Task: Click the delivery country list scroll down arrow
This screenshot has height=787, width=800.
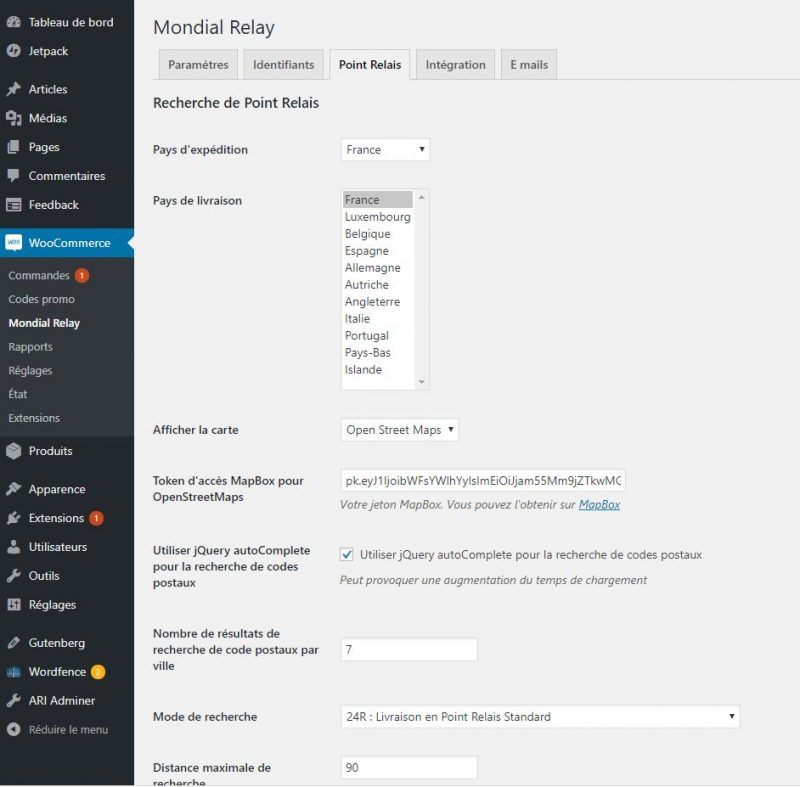Action: click(x=421, y=382)
